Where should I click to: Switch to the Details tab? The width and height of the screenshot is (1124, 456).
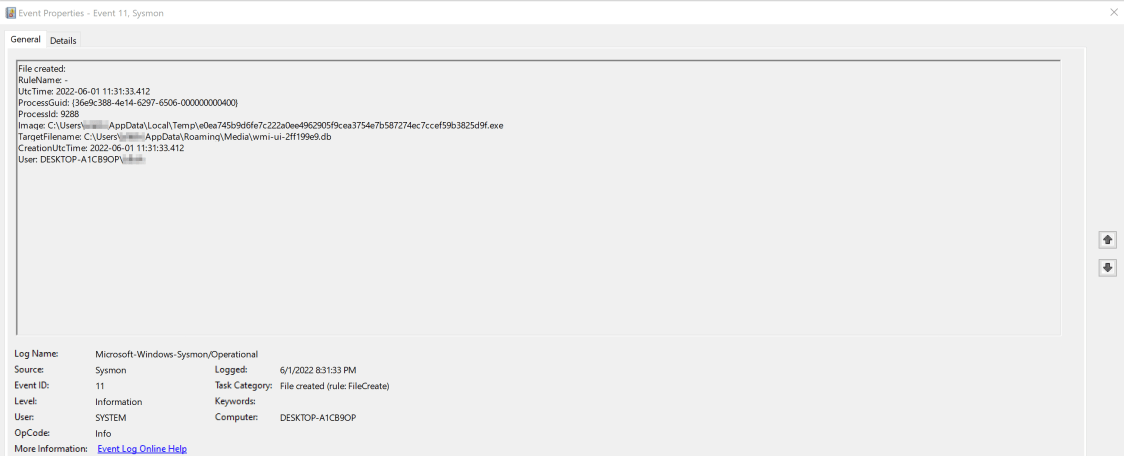[x=63, y=40]
